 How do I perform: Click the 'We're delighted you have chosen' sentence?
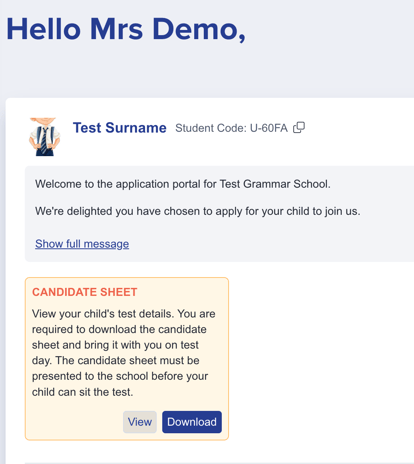click(198, 211)
